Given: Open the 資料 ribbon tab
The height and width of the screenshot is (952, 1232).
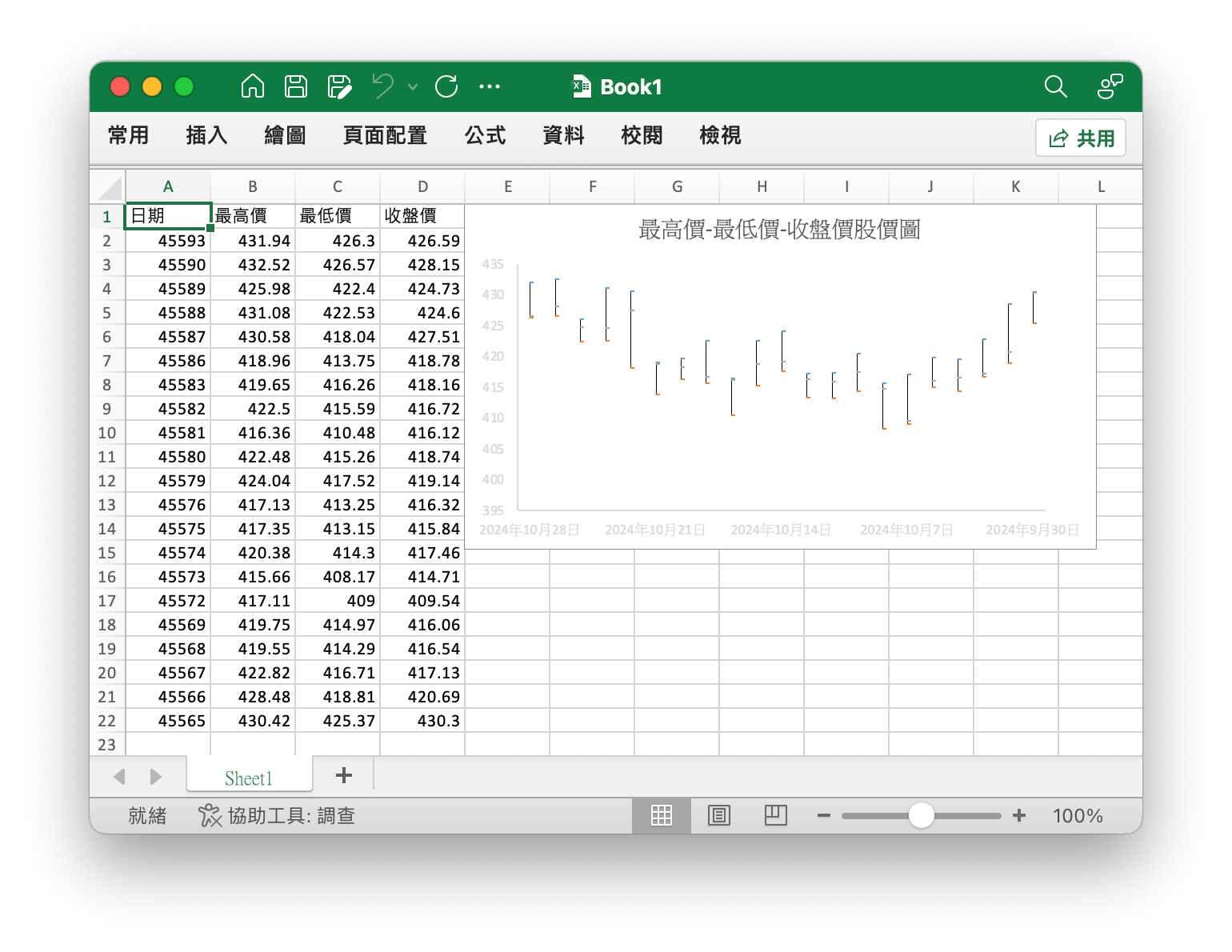Looking at the screenshot, I should pos(563,135).
